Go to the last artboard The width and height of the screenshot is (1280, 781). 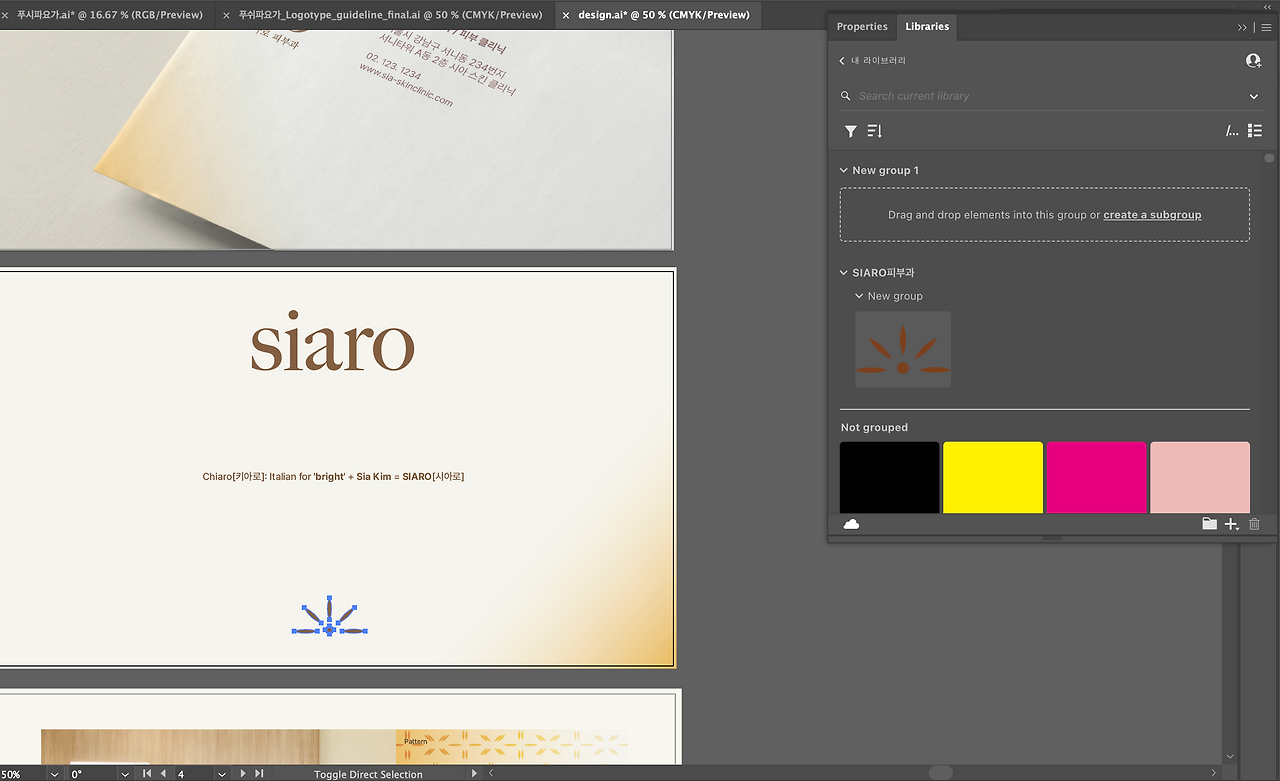[259, 774]
